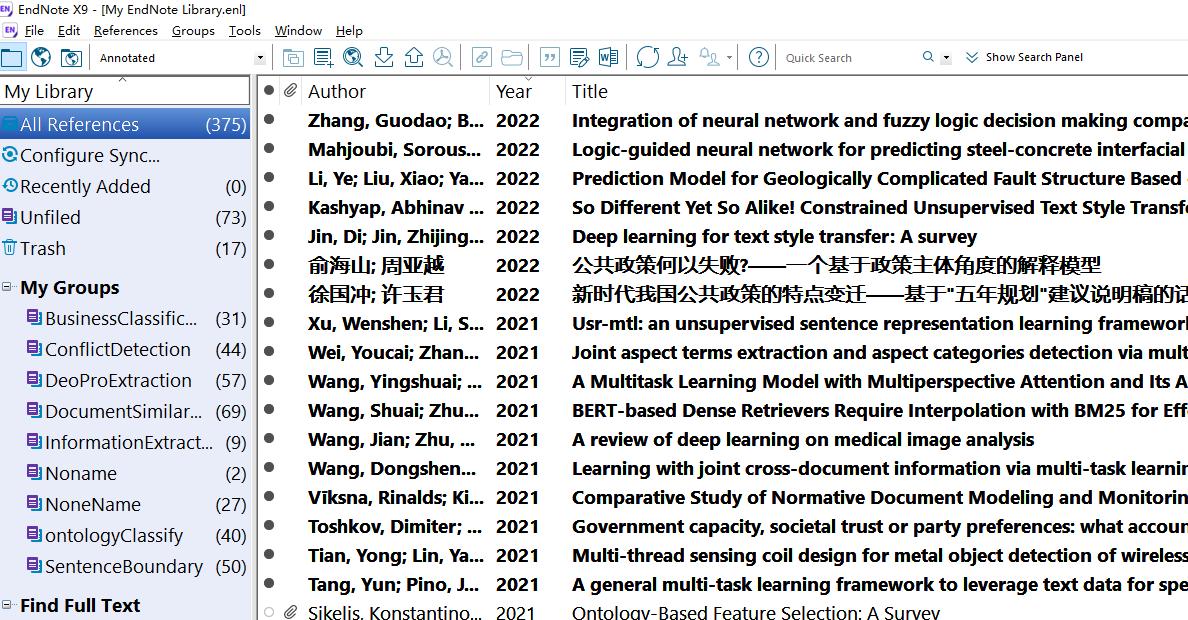
Task: Click the Quick Search magnifier icon
Action: [928, 57]
